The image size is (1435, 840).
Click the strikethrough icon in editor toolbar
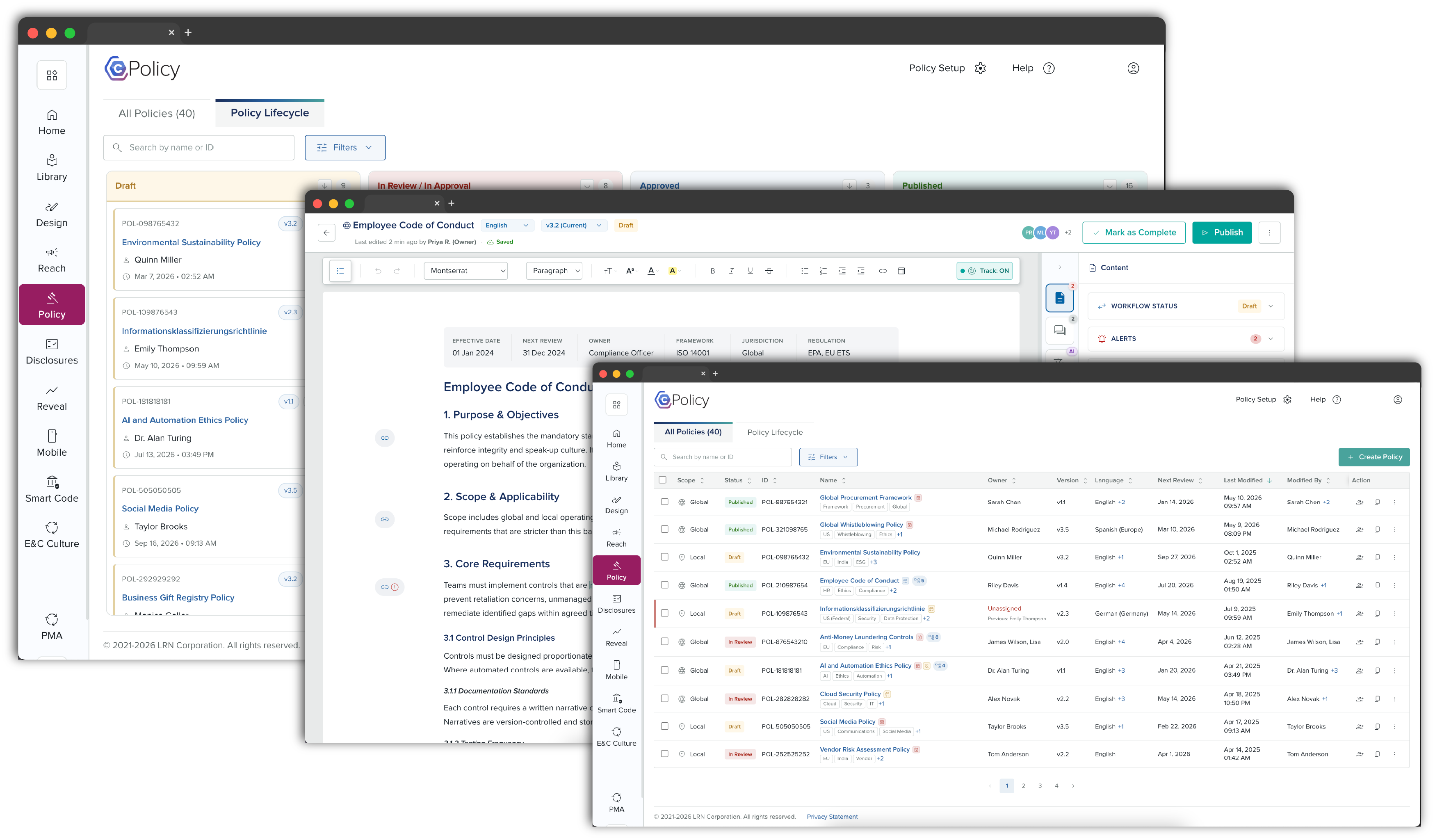769,271
